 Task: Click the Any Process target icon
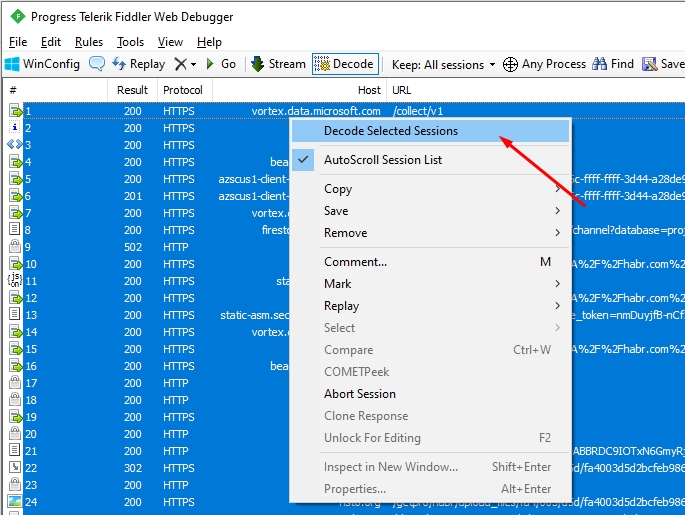[510, 64]
